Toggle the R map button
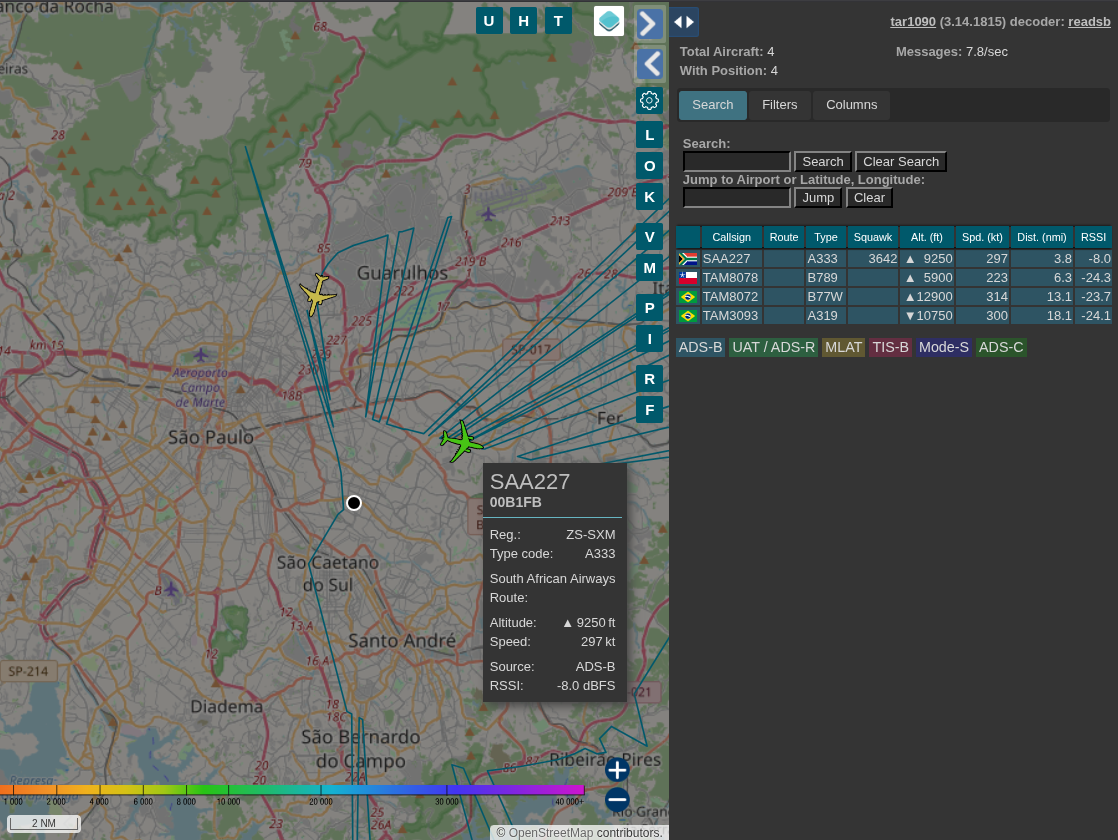This screenshot has width=1118, height=840. pos(649,379)
